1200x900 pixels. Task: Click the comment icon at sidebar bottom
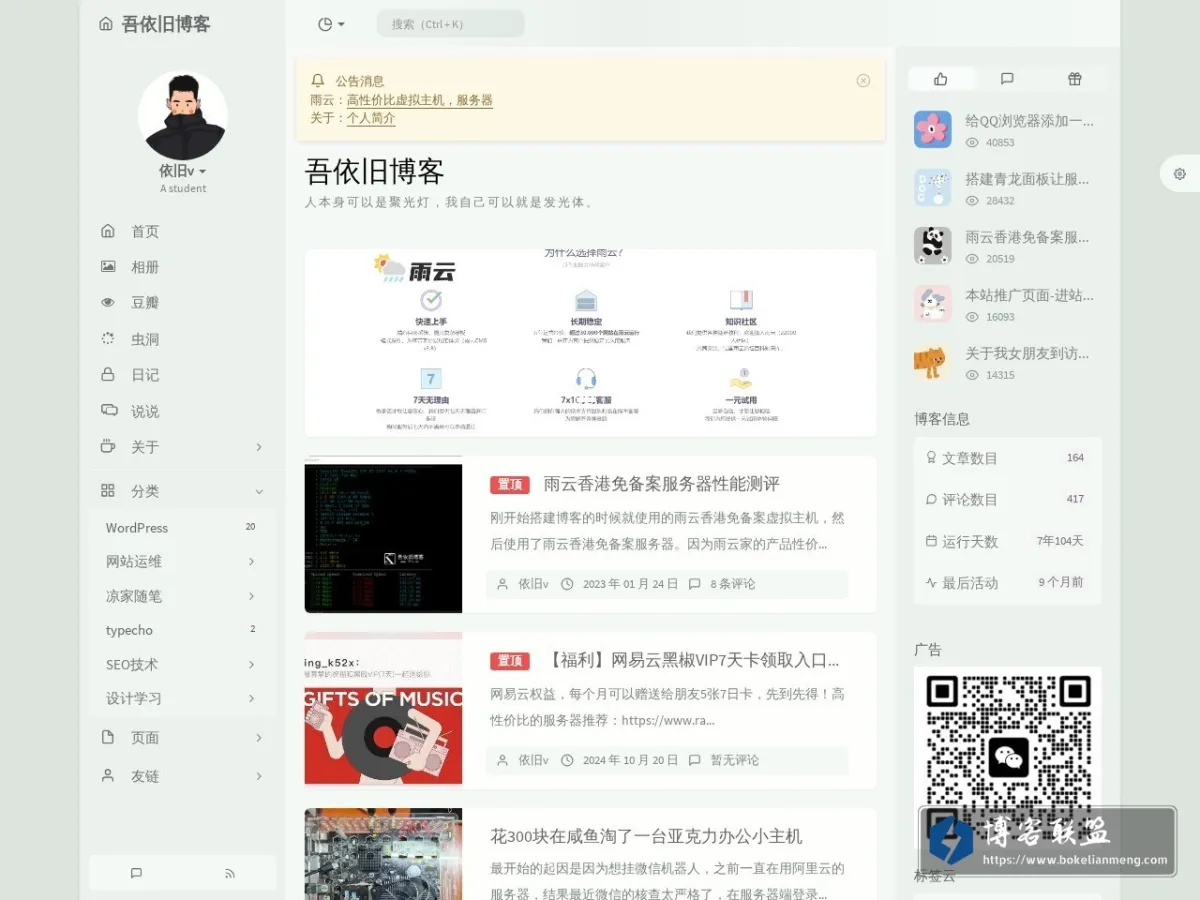(136, 873)
